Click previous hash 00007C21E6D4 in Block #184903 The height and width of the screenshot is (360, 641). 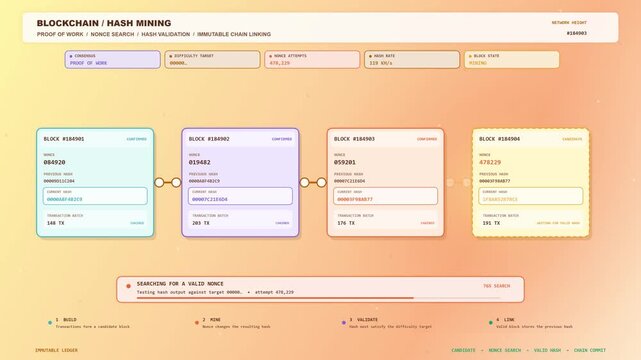pos(350,181)
